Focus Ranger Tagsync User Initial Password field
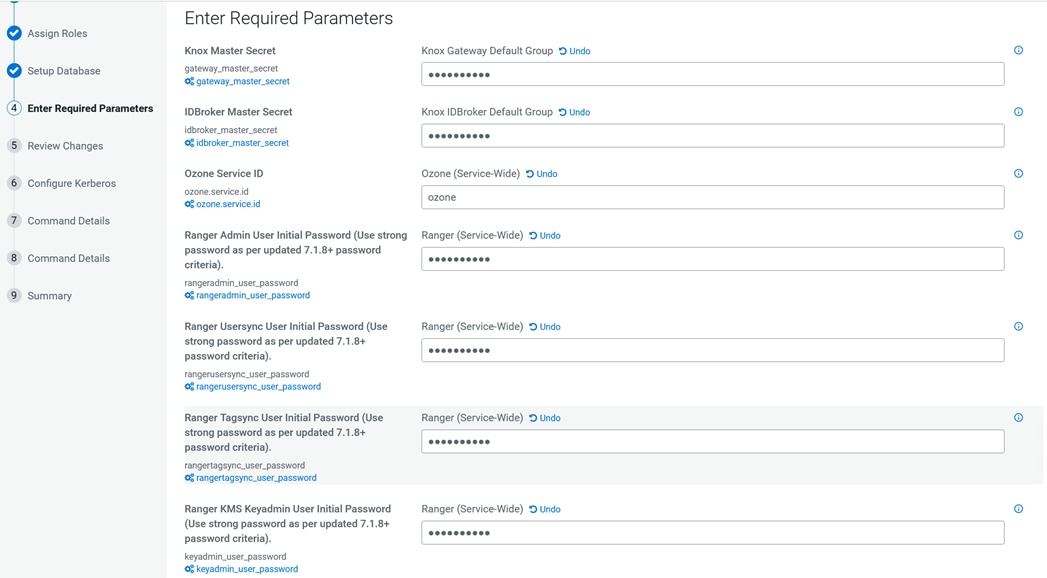This screenshot has height=578, width=1047. 712,441
